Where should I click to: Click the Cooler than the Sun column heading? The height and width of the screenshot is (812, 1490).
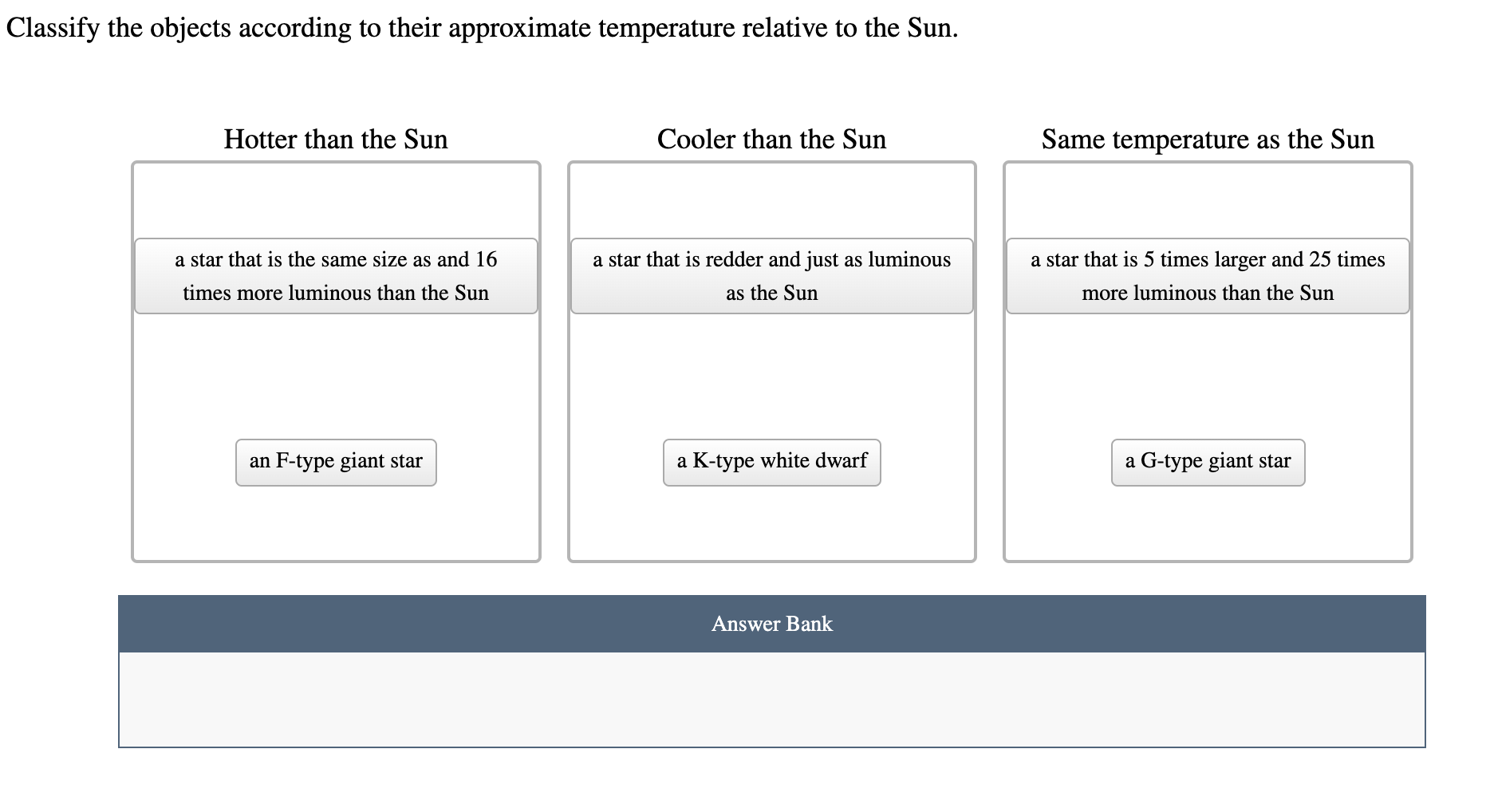point(771,139)
